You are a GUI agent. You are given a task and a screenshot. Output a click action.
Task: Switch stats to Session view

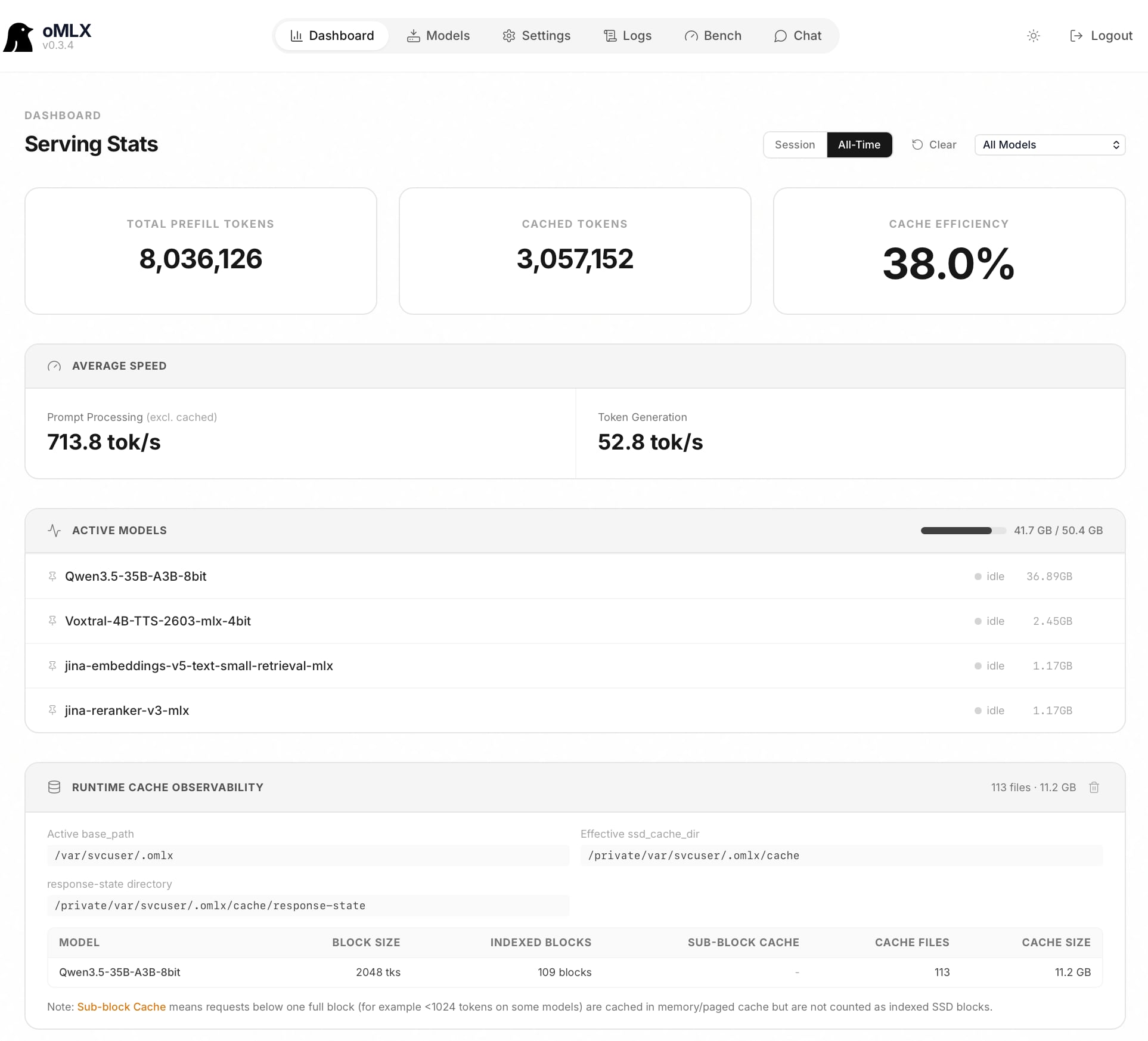[x=795, y=145]
